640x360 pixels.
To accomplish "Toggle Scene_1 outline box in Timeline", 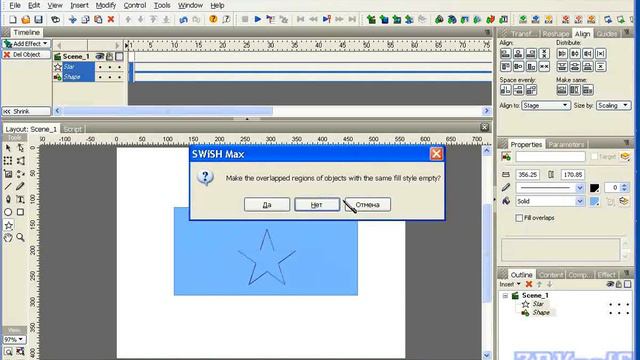I will [119, 56].
